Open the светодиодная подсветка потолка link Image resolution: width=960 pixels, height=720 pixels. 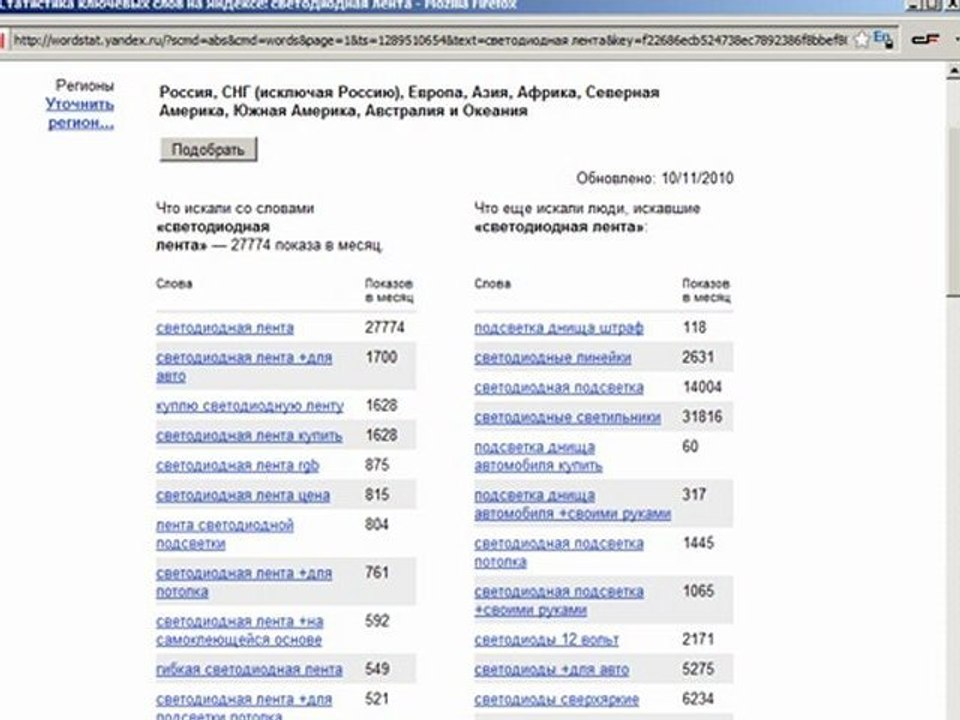pos(558,553)
